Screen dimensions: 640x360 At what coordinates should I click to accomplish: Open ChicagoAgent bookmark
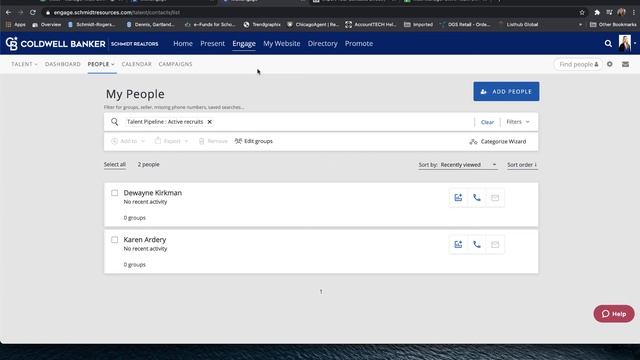click(313, 24)
